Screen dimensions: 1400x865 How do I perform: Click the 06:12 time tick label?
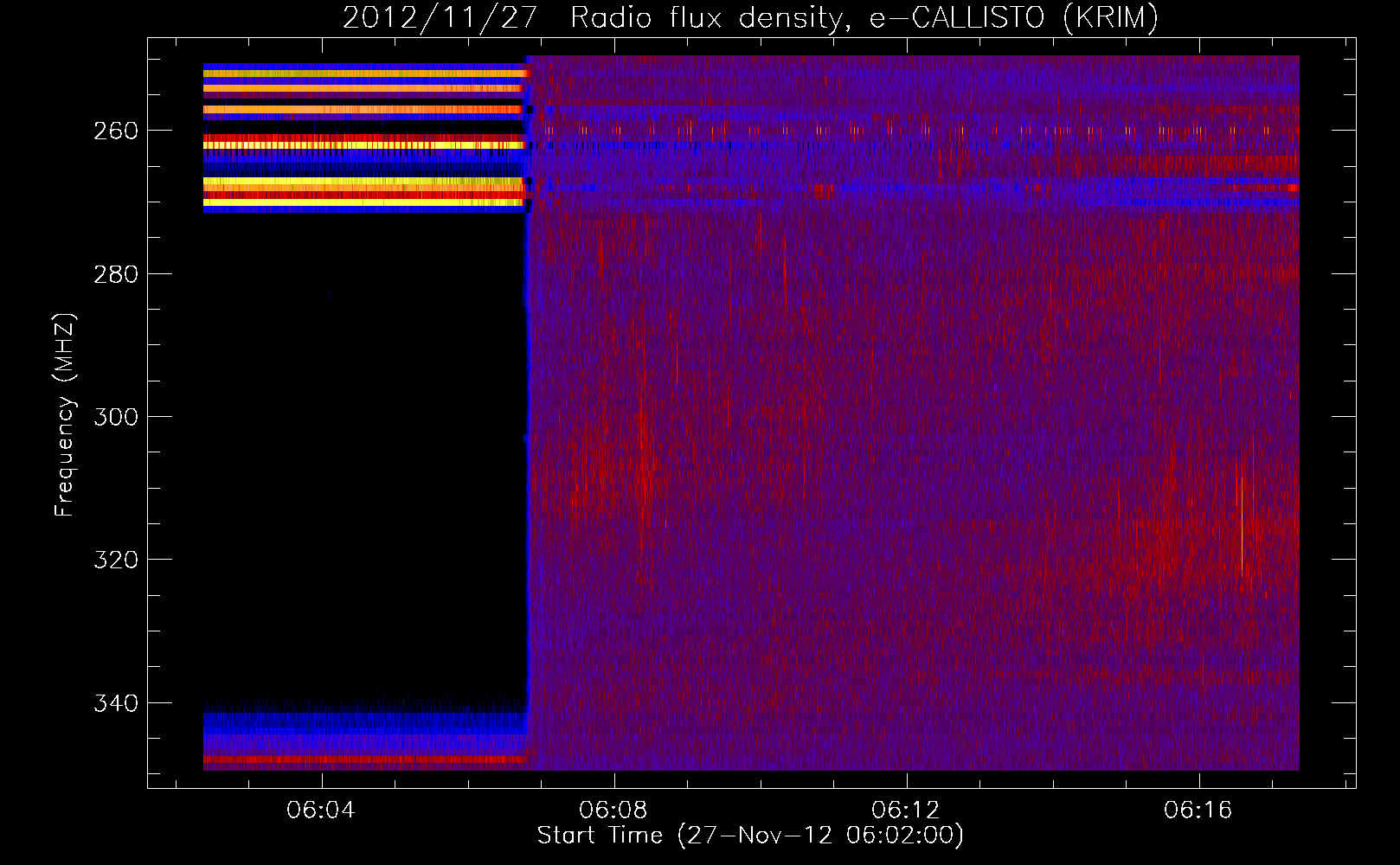(x=906, y=811)
